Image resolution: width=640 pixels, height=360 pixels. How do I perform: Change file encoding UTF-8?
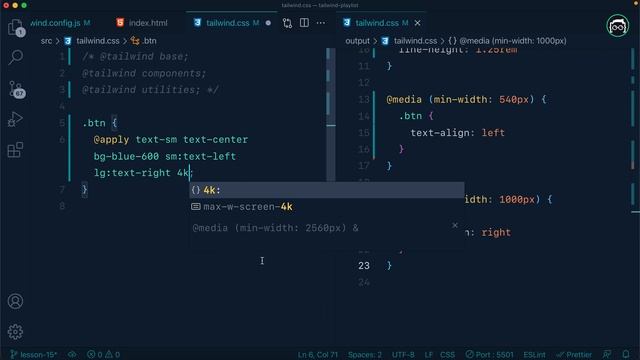(403, 354)
